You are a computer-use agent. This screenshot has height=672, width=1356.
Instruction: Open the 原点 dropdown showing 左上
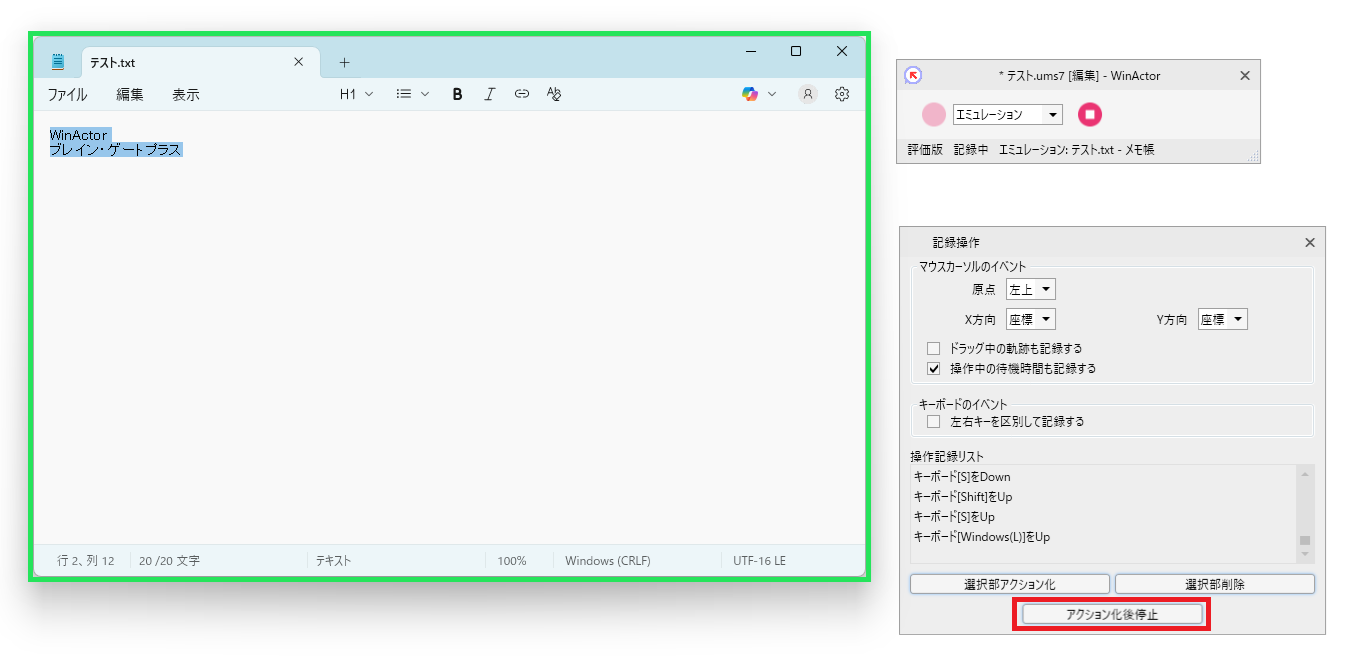click(1031, 289)
